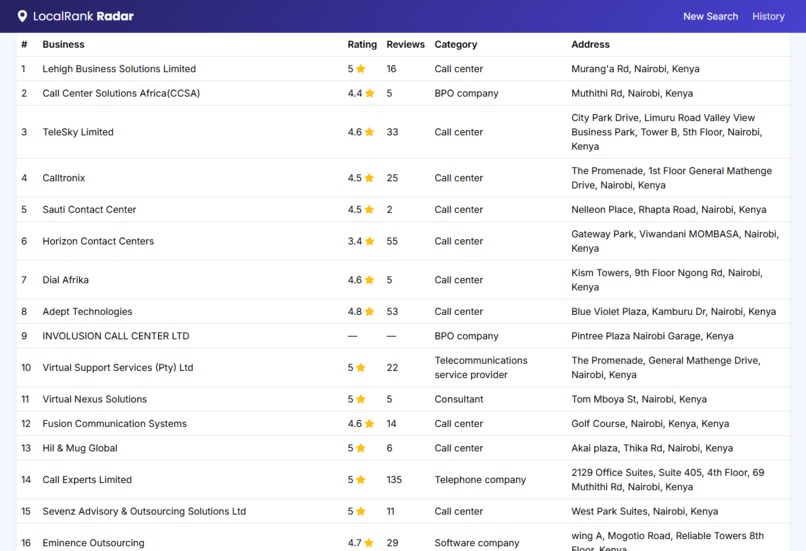Click the star icon in Adept Technologies row
This screenshot has height=551, width=806.
370,311
